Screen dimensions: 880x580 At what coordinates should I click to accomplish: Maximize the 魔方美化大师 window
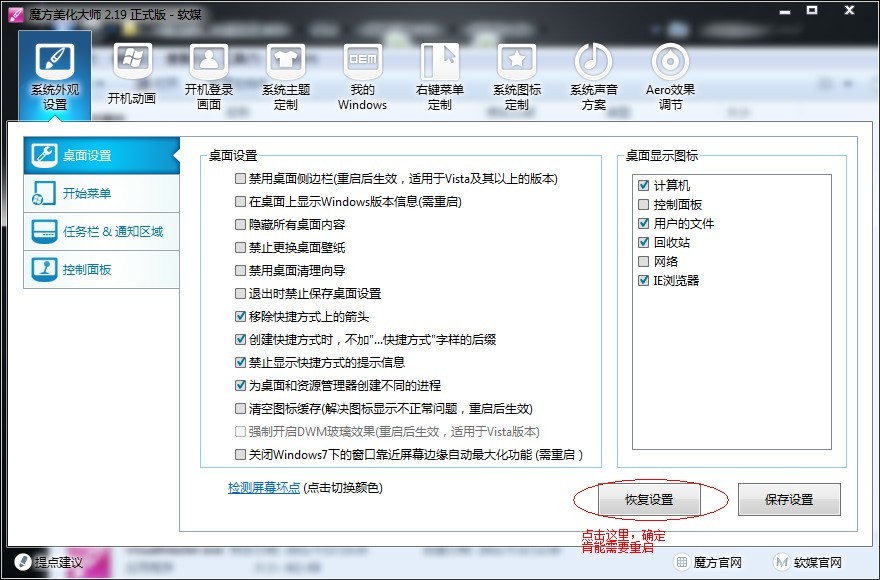[812, 10]
